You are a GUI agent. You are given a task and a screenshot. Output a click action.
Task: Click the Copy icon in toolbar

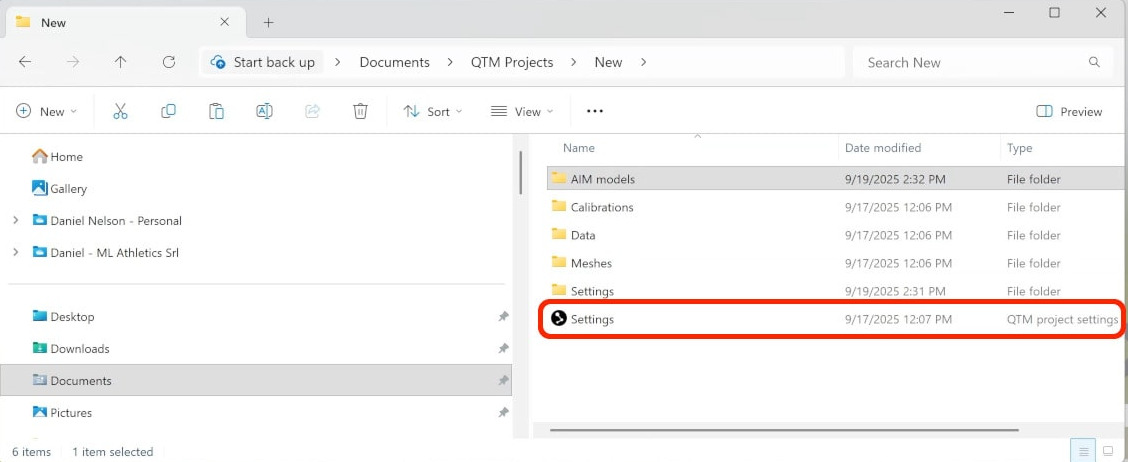pyautogui.click(x=168, y=112)
